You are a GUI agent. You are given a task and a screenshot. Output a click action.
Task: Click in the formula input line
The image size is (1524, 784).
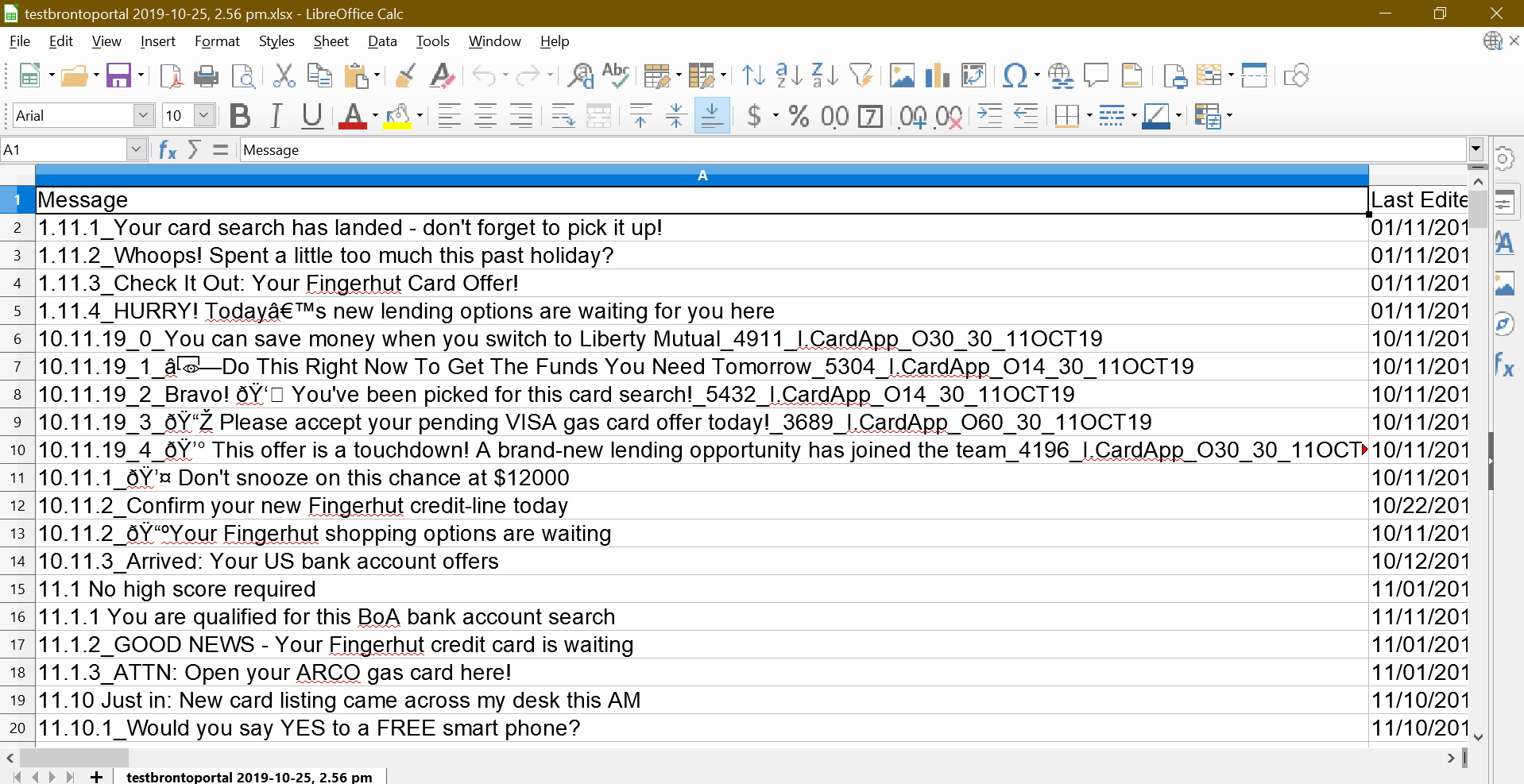[x=853, y=149]
